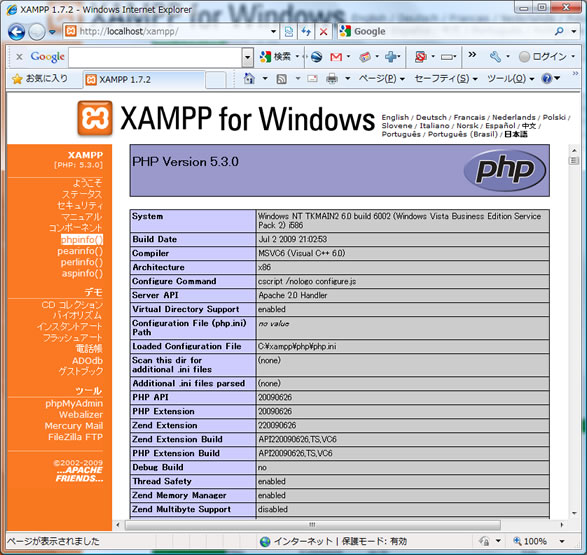Image resolution: width=587 pixels, height=555 pixels.
Task: Click the php logo in the version banner
Action: tap(504, 170)
